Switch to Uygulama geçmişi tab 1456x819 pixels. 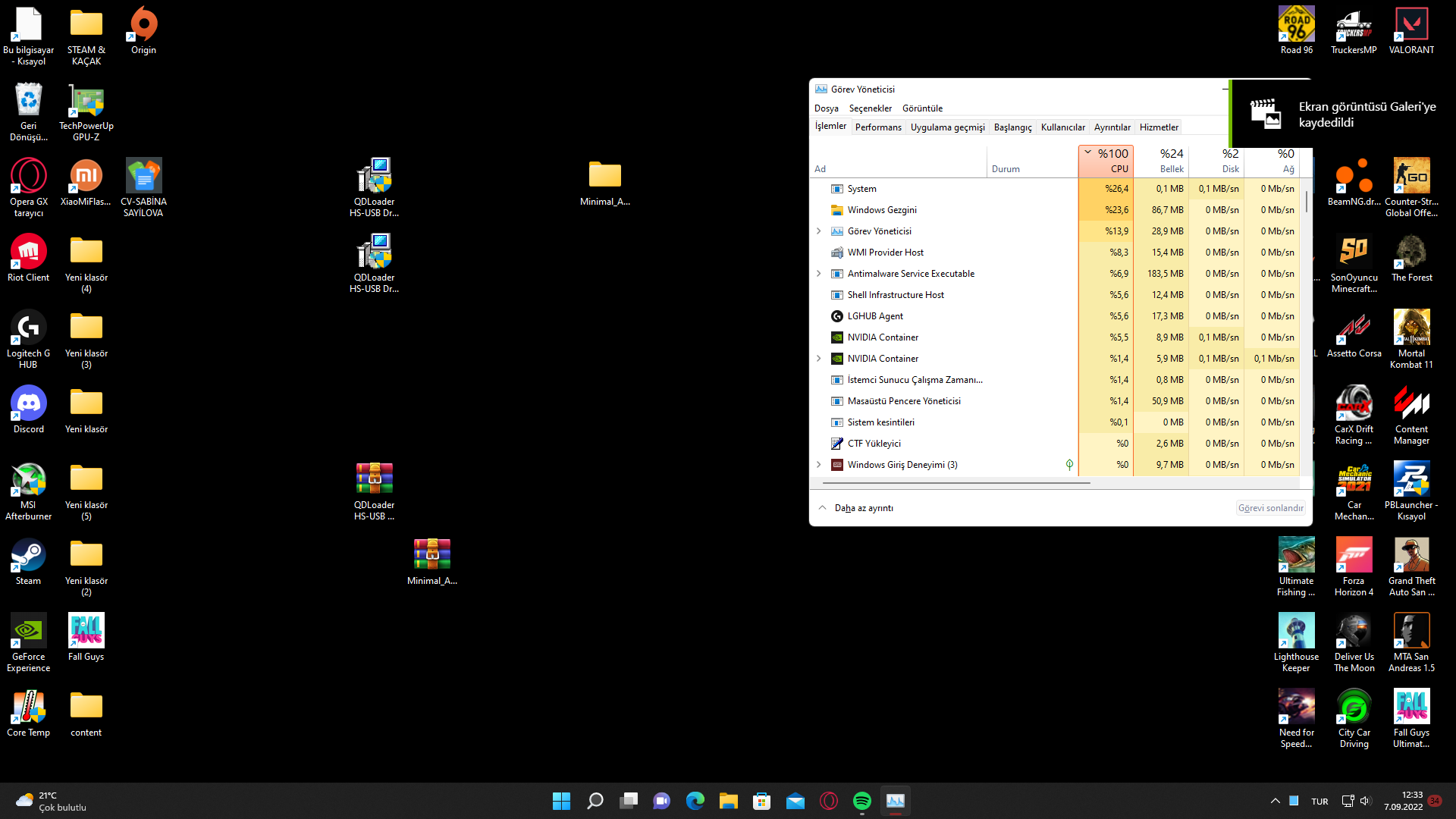(947, 127)
